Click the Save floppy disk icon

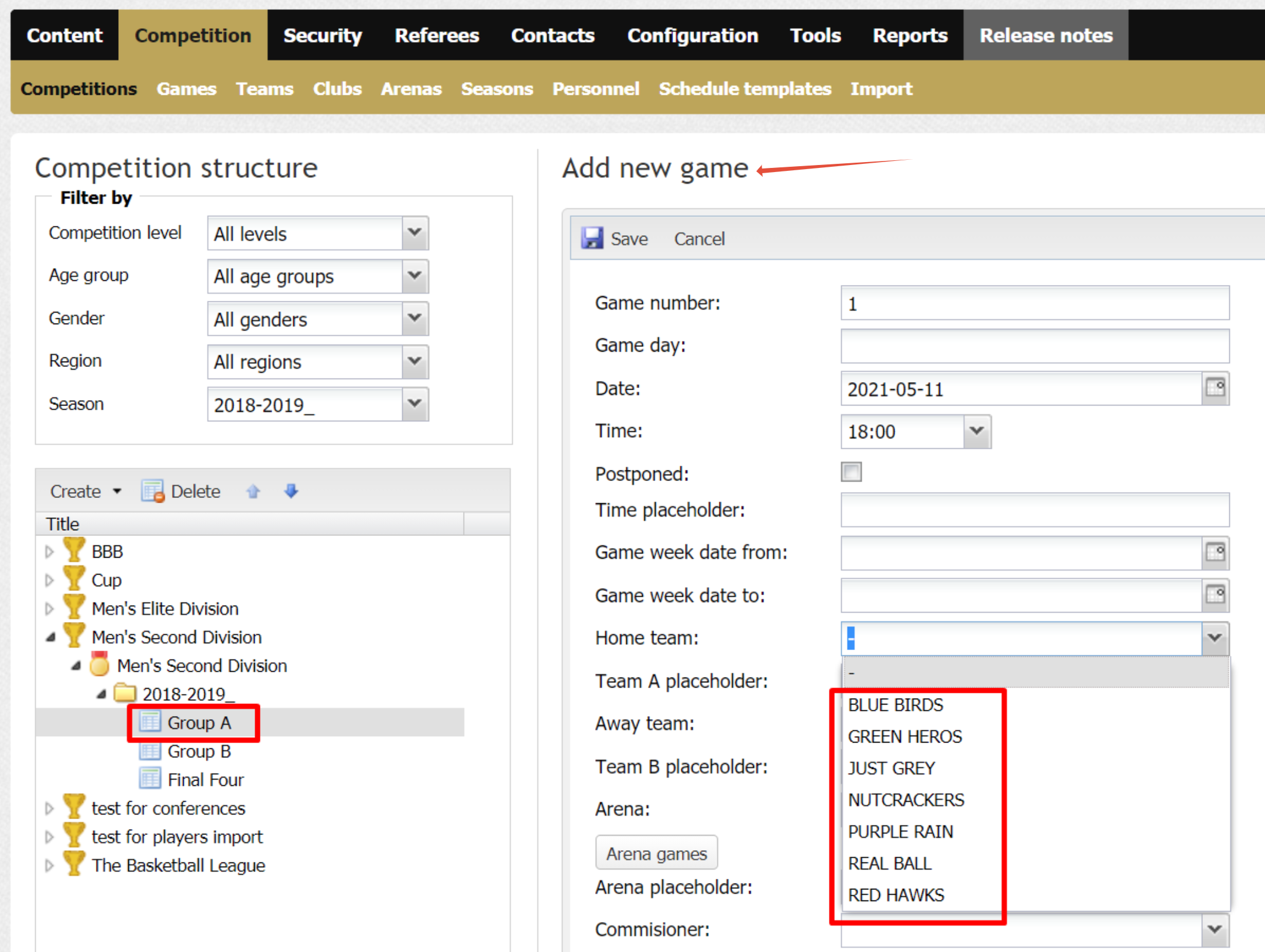tap(592, 238)
